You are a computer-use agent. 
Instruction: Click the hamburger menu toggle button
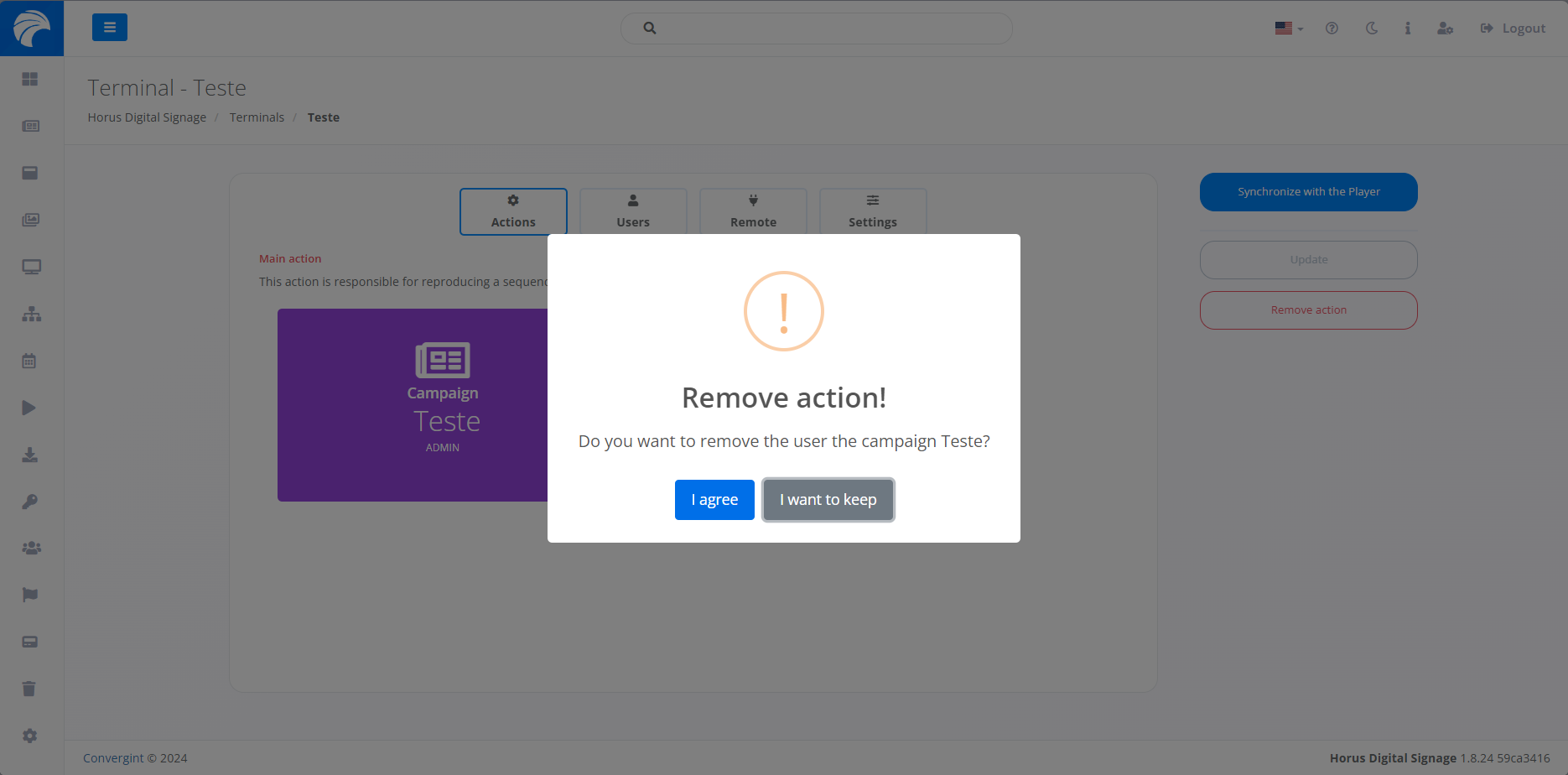click(x=109, y=28)
